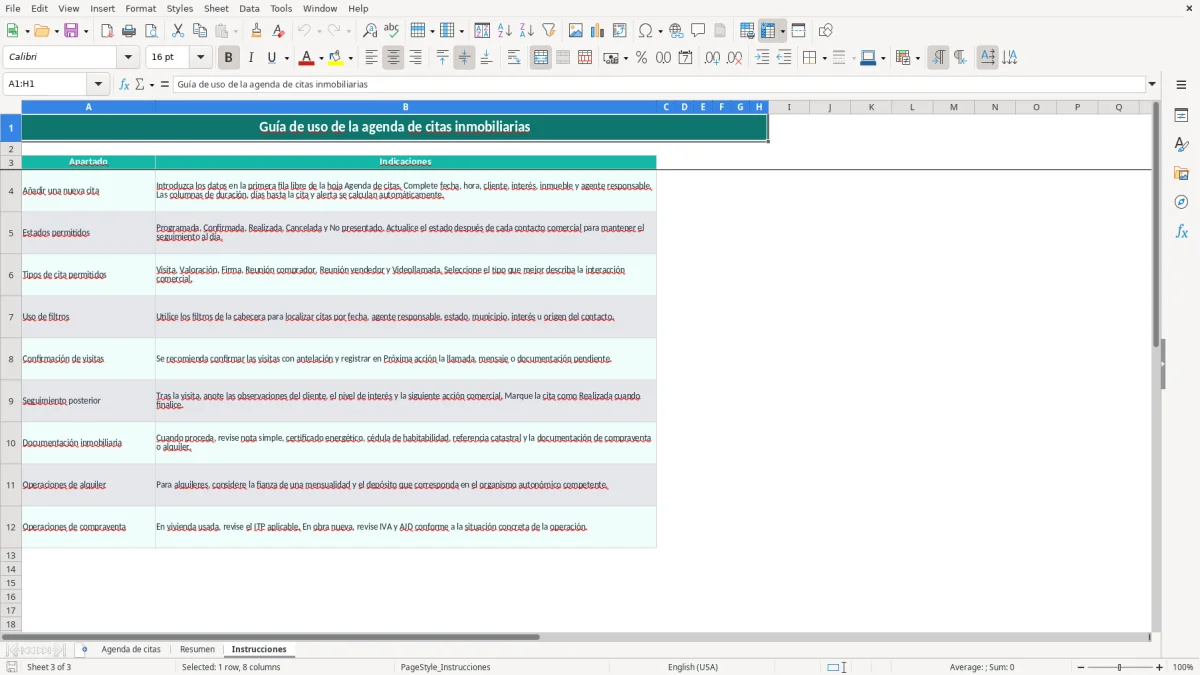The height and width of the screenshot is (675, 1200).
Task: Select the Clone Formatting paintbrush
Action: coord(256,31)
